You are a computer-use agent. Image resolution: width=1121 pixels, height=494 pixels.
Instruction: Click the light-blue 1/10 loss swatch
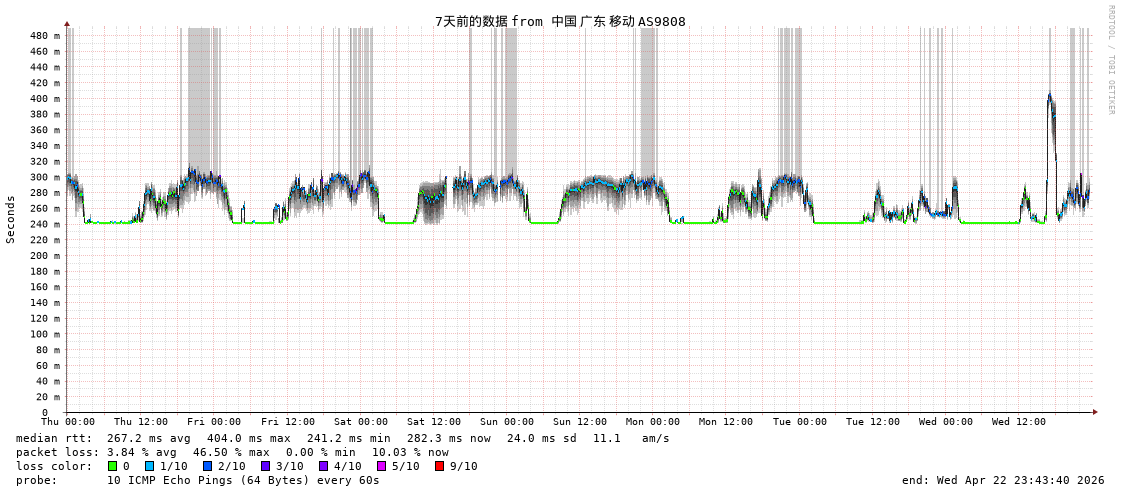coord(149,466)
